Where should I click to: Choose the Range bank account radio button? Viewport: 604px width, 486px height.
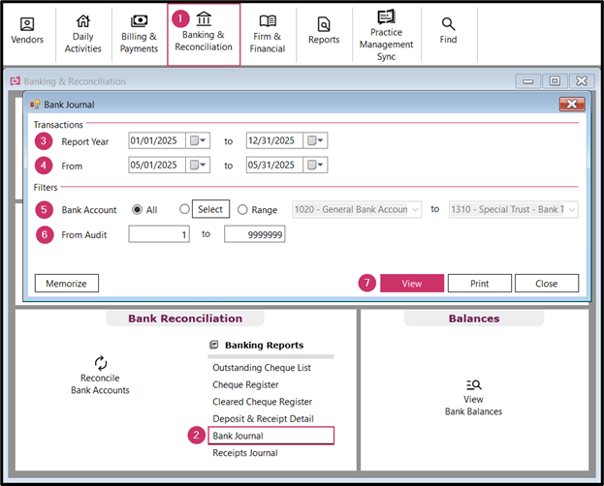point(242,209)
